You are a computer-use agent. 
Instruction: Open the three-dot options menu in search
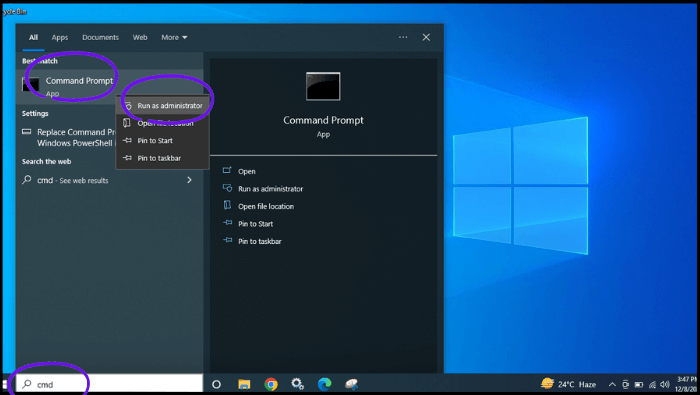(x=403, y=37)
